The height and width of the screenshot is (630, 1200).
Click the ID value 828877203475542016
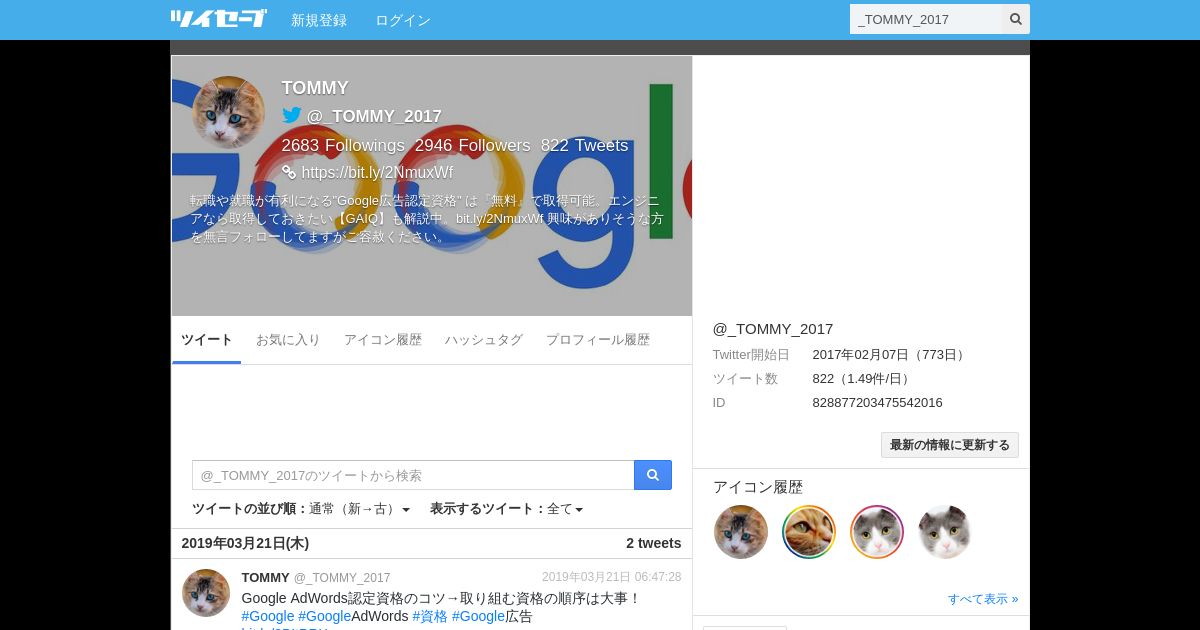[877, 402]
